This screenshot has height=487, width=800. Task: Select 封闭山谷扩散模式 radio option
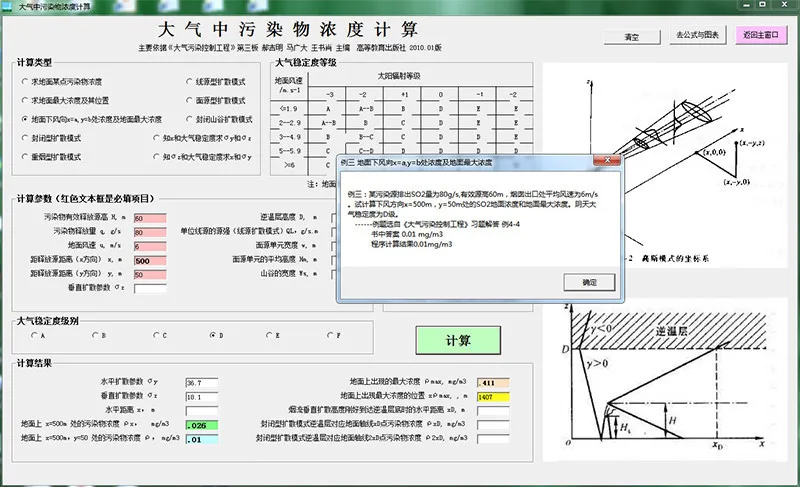(x=219, y=119)
